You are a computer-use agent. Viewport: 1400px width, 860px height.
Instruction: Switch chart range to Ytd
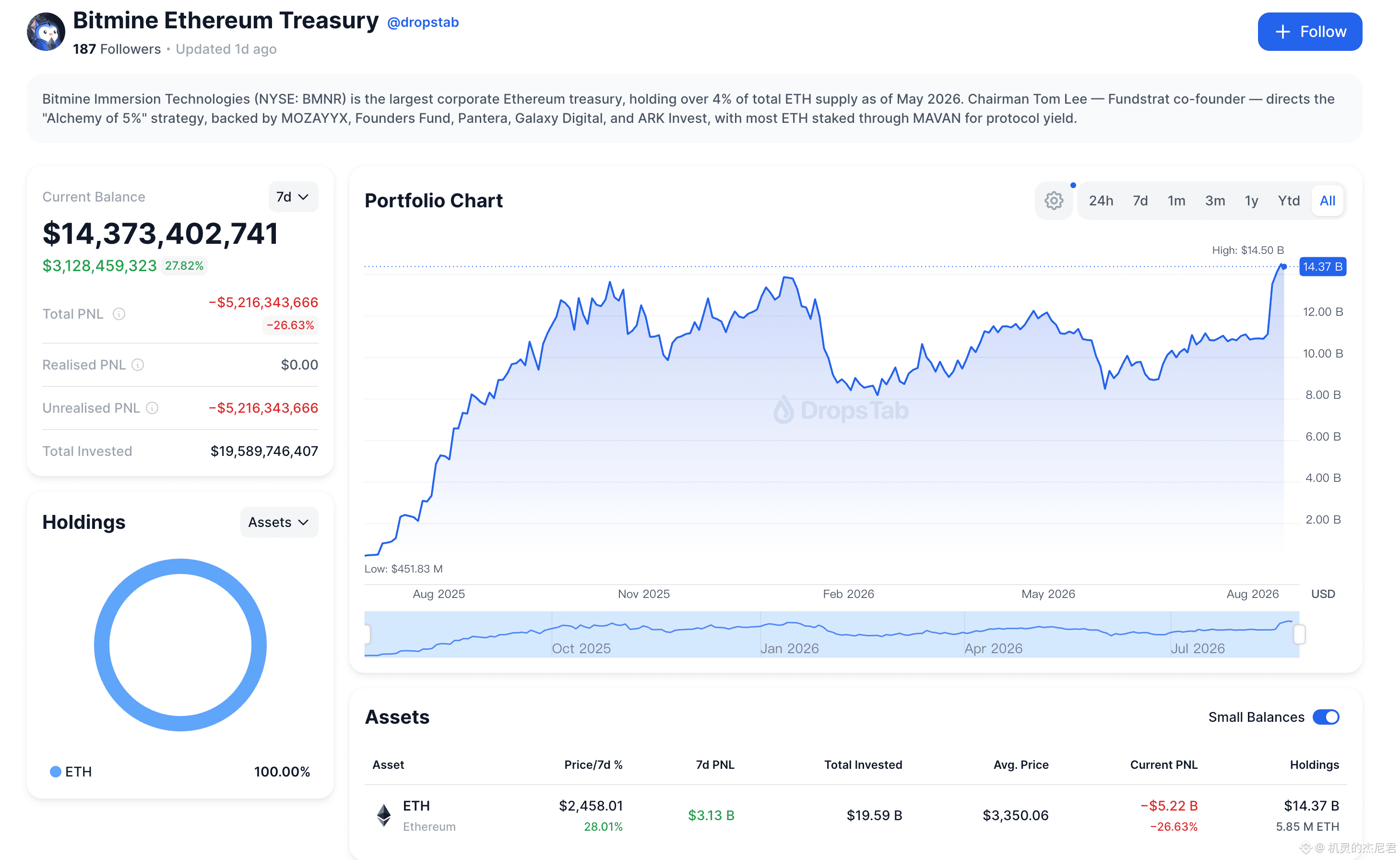point(1289,201)
